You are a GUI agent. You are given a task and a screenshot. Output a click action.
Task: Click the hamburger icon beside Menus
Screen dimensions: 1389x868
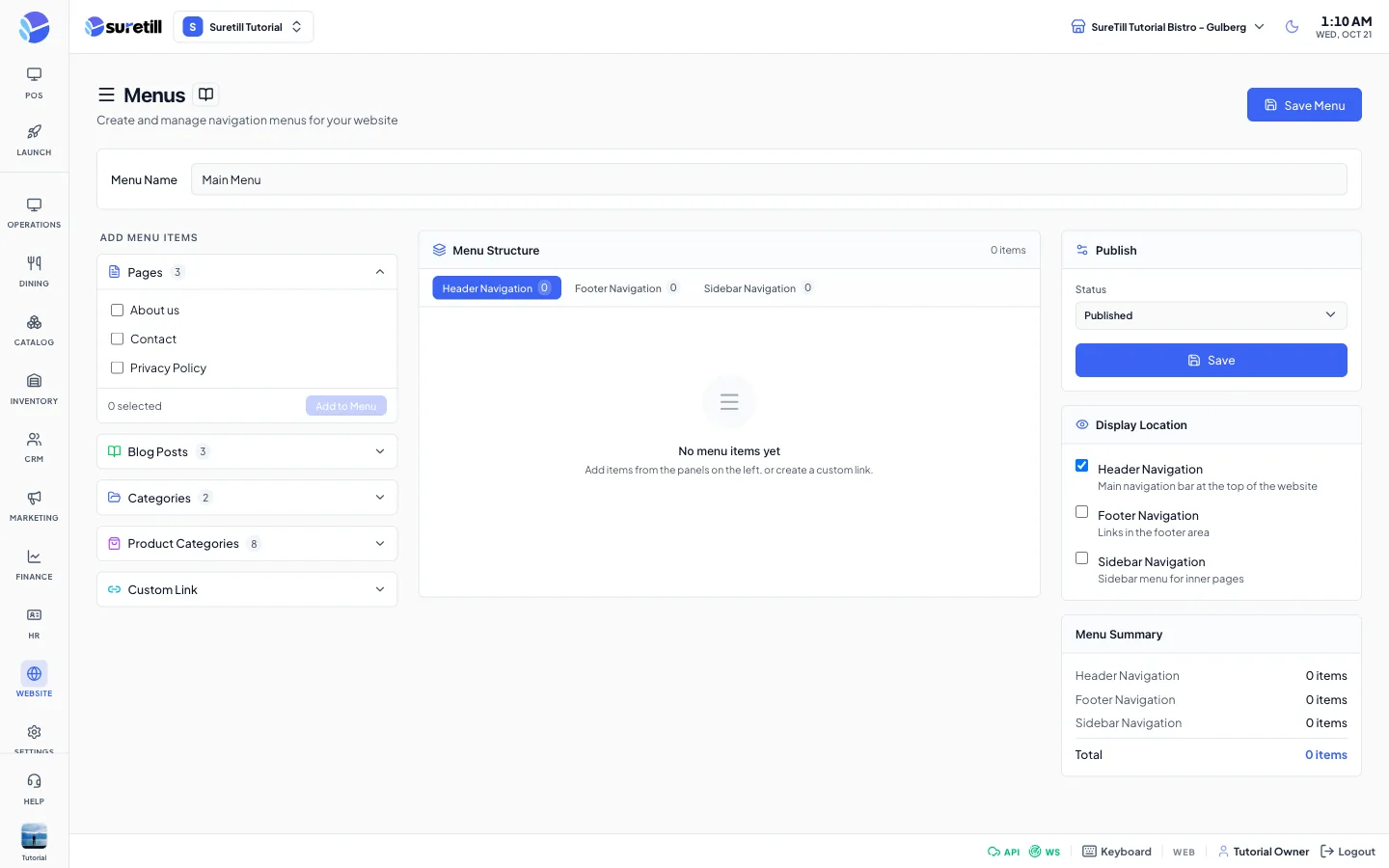[106, 95]
